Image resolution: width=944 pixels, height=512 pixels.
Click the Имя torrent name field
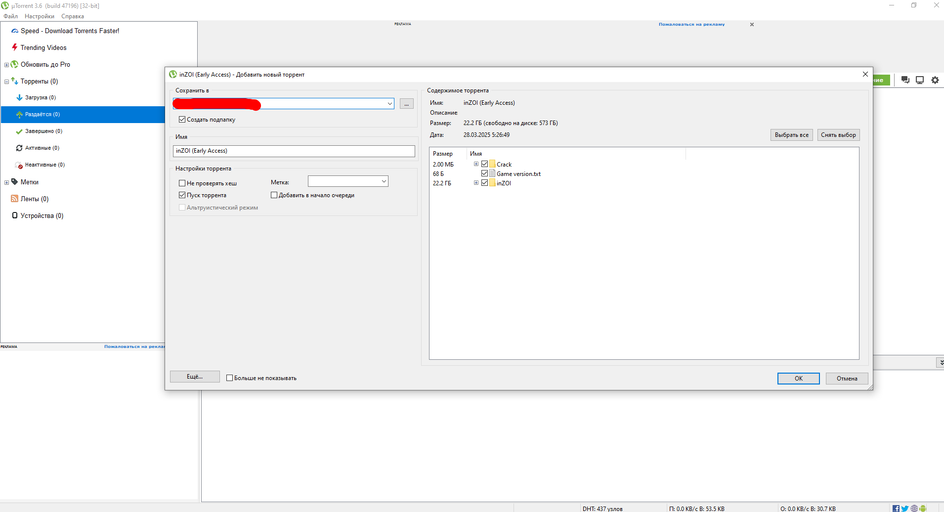[x=294, y=151]
